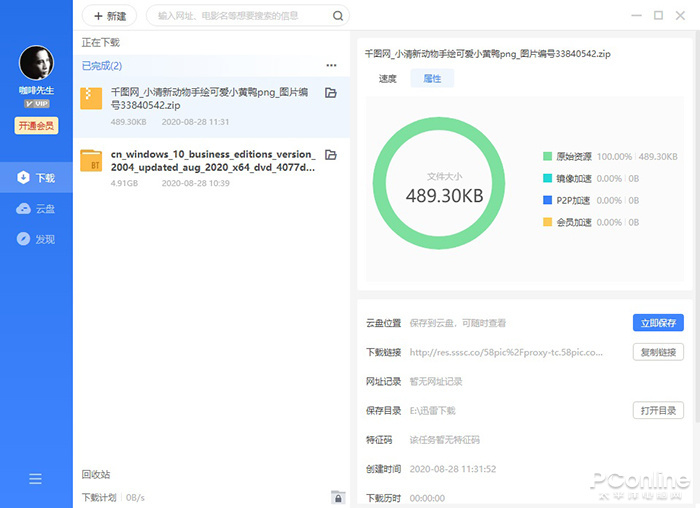
Task: Click the 开通会员 membership button
Action: pos(36,126)
